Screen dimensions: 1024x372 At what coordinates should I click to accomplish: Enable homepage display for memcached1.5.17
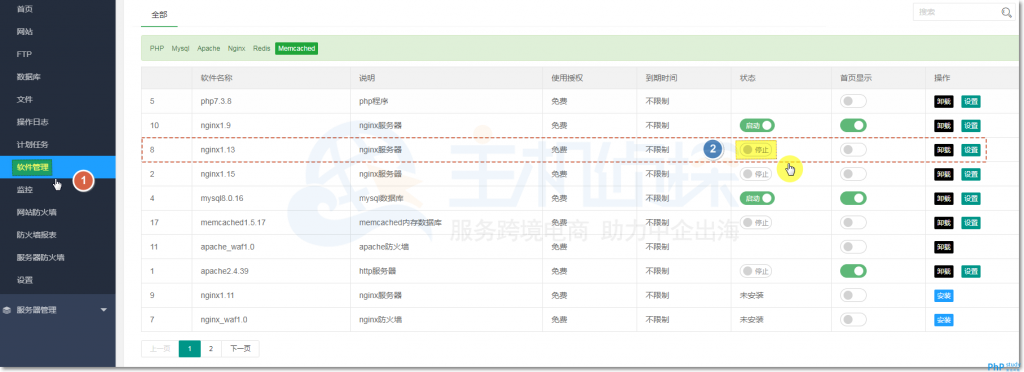(853, 223)
